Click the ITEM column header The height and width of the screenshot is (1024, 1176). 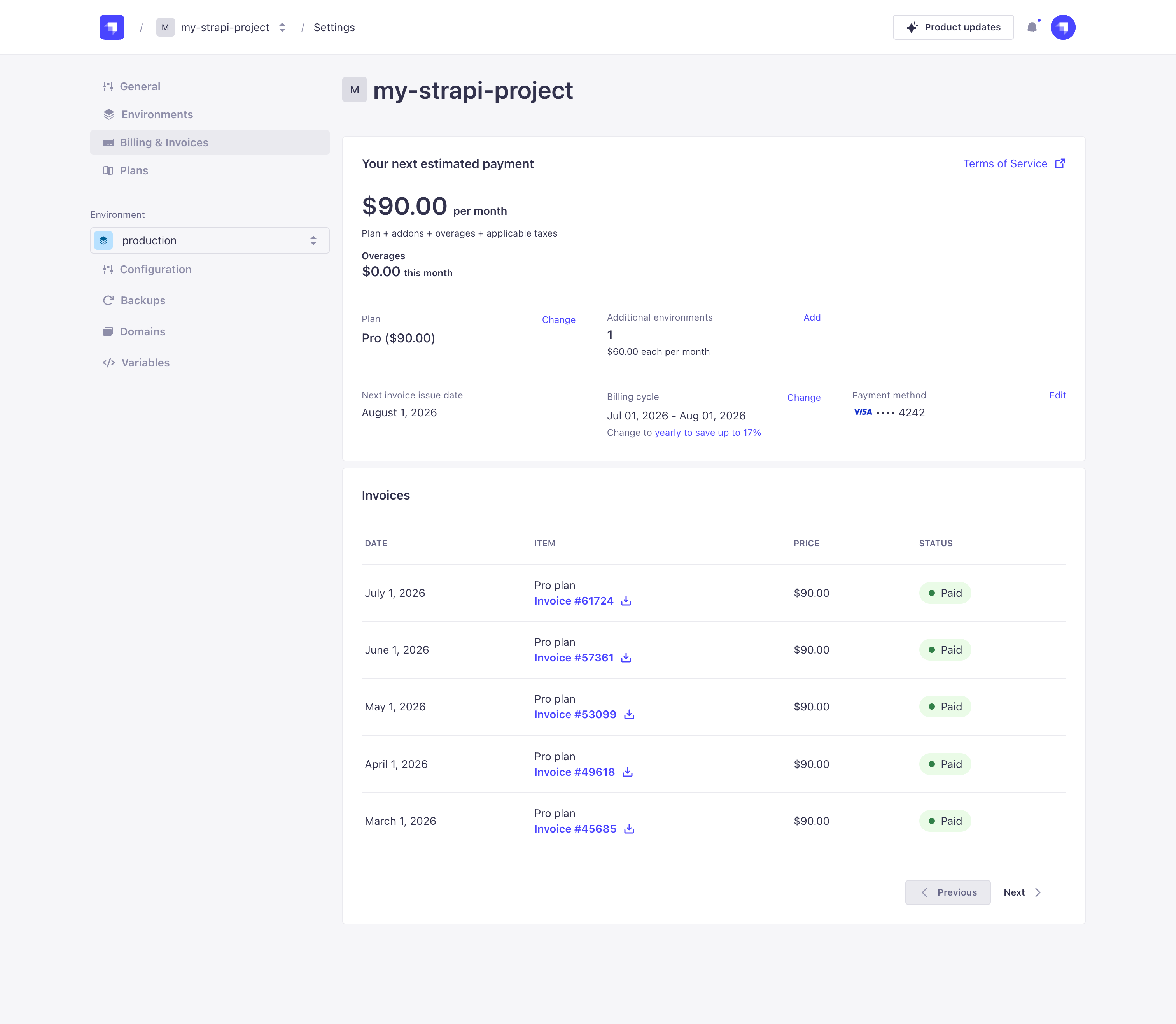(x=544, y=544)
